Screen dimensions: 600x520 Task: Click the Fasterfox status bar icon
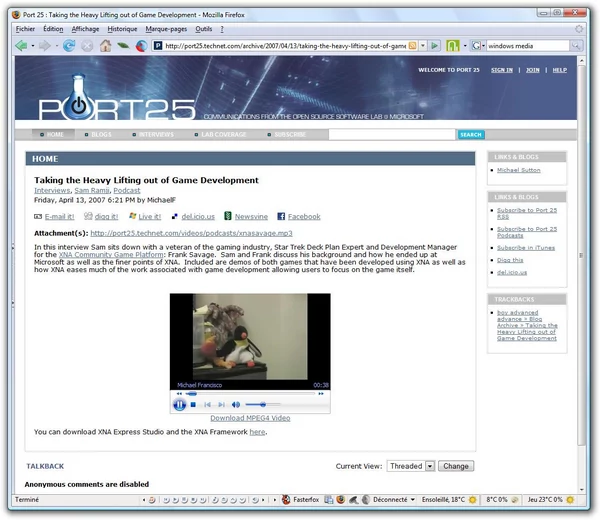[x=286, y=499]
